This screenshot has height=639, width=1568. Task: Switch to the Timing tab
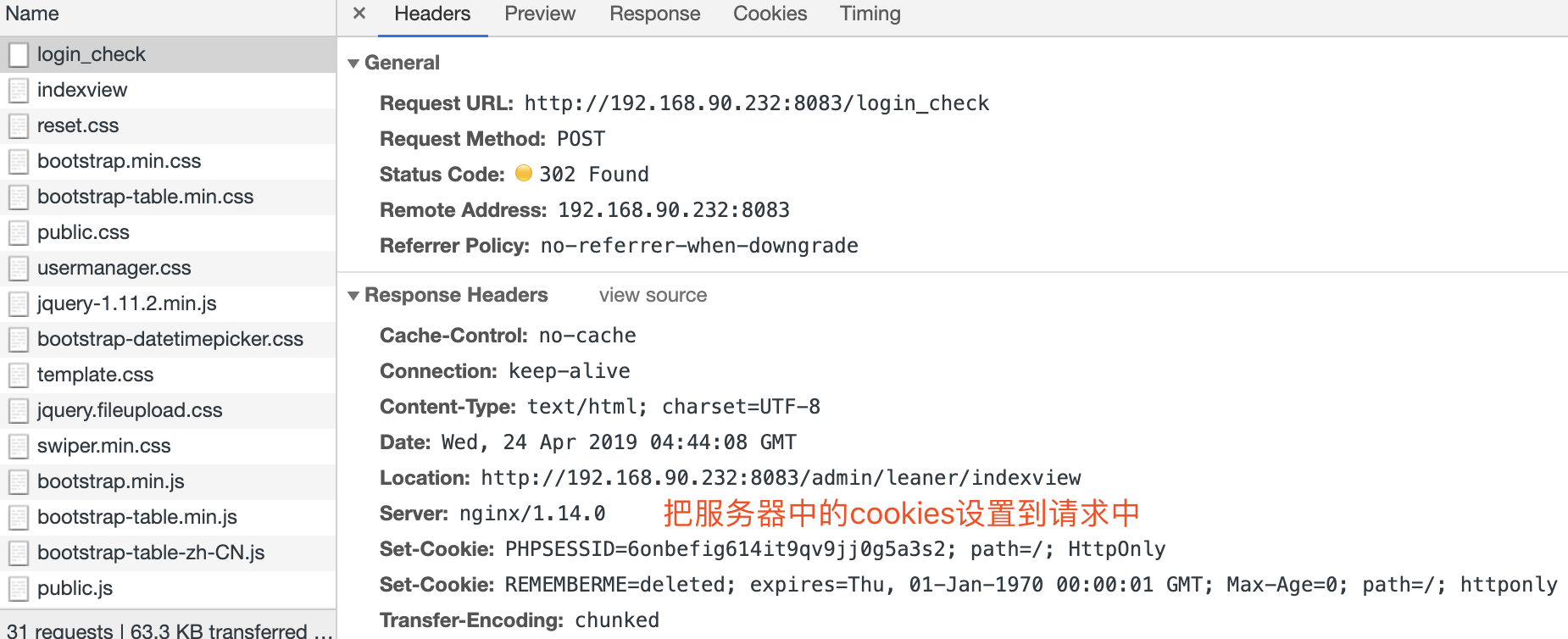[x=870, y=14]
